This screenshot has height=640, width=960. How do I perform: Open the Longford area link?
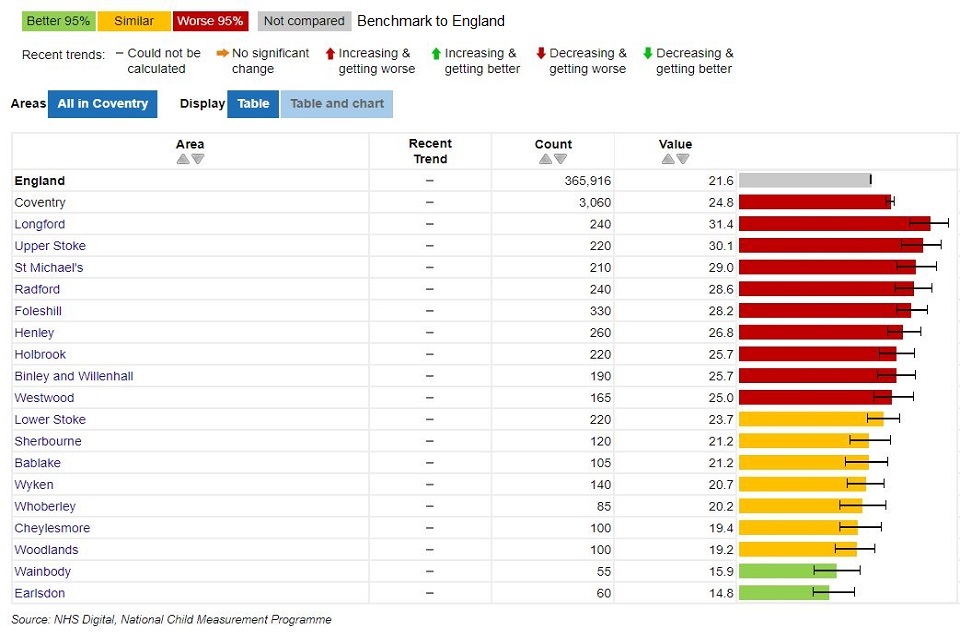pyautogui.click(x=40, y=224)
